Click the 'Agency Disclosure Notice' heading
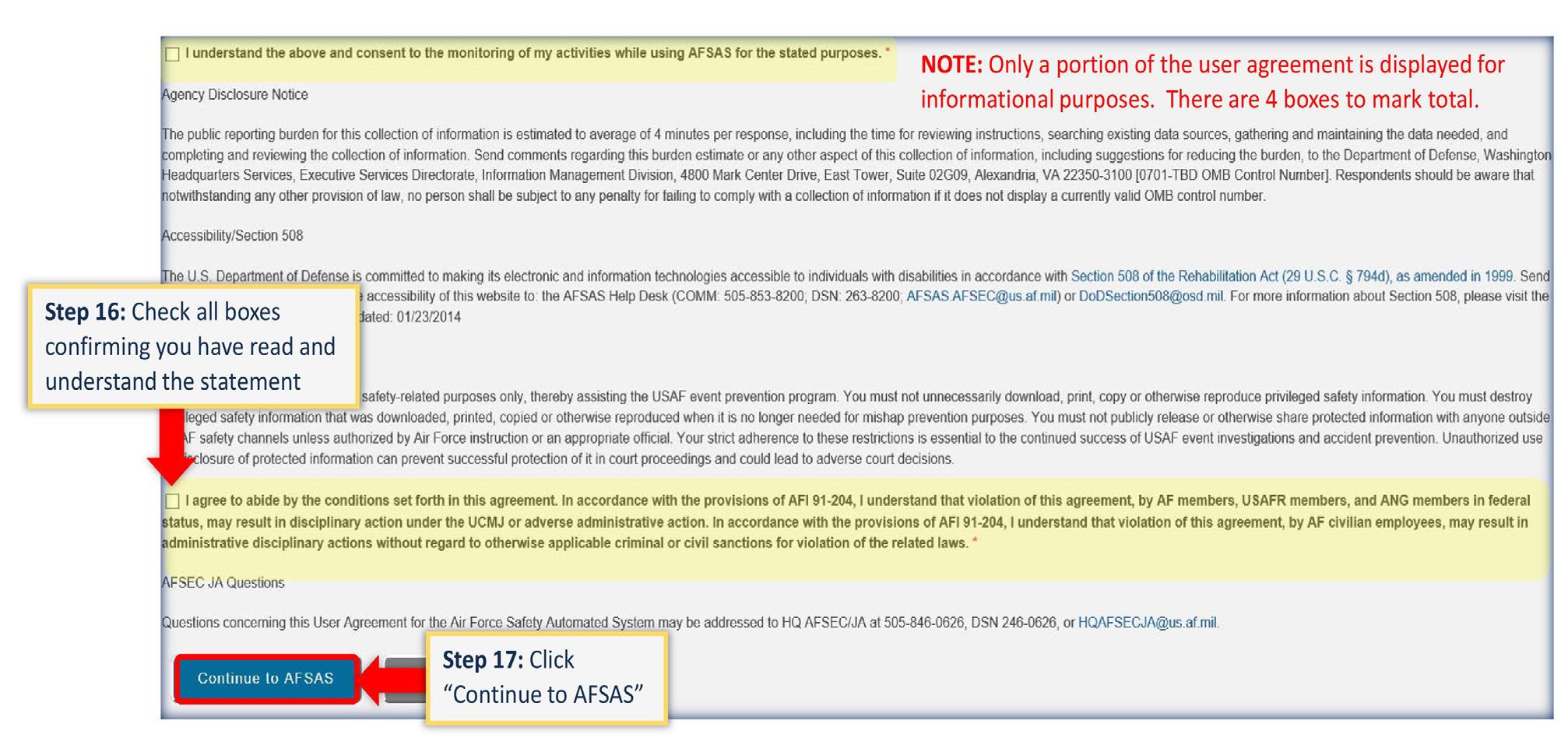Viewport: 1568px width, 745px height. point(234,95)
